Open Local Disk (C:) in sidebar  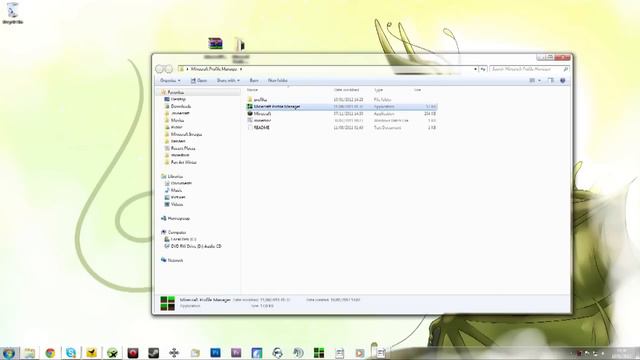coord(183,239)
